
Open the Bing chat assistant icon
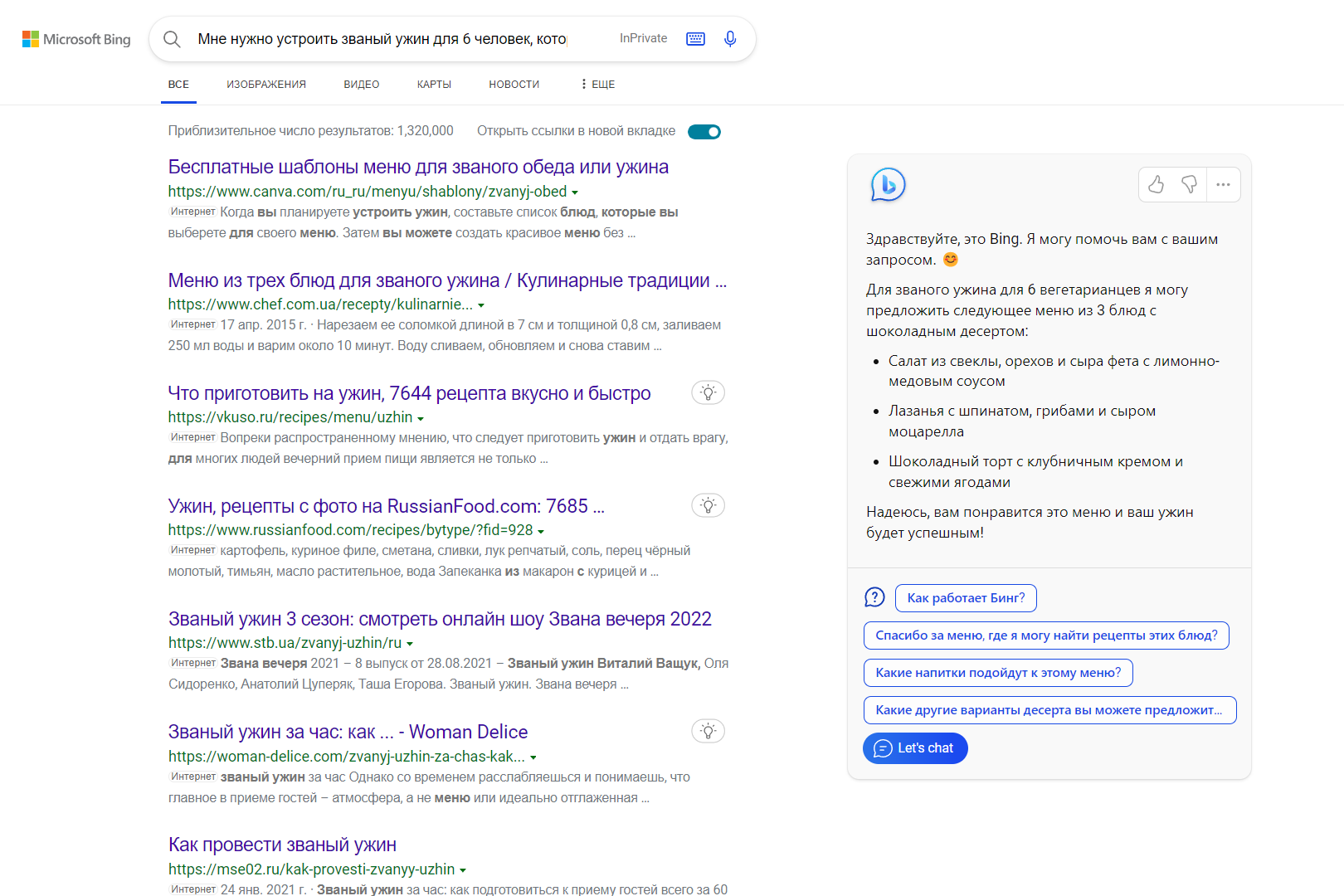887,184
